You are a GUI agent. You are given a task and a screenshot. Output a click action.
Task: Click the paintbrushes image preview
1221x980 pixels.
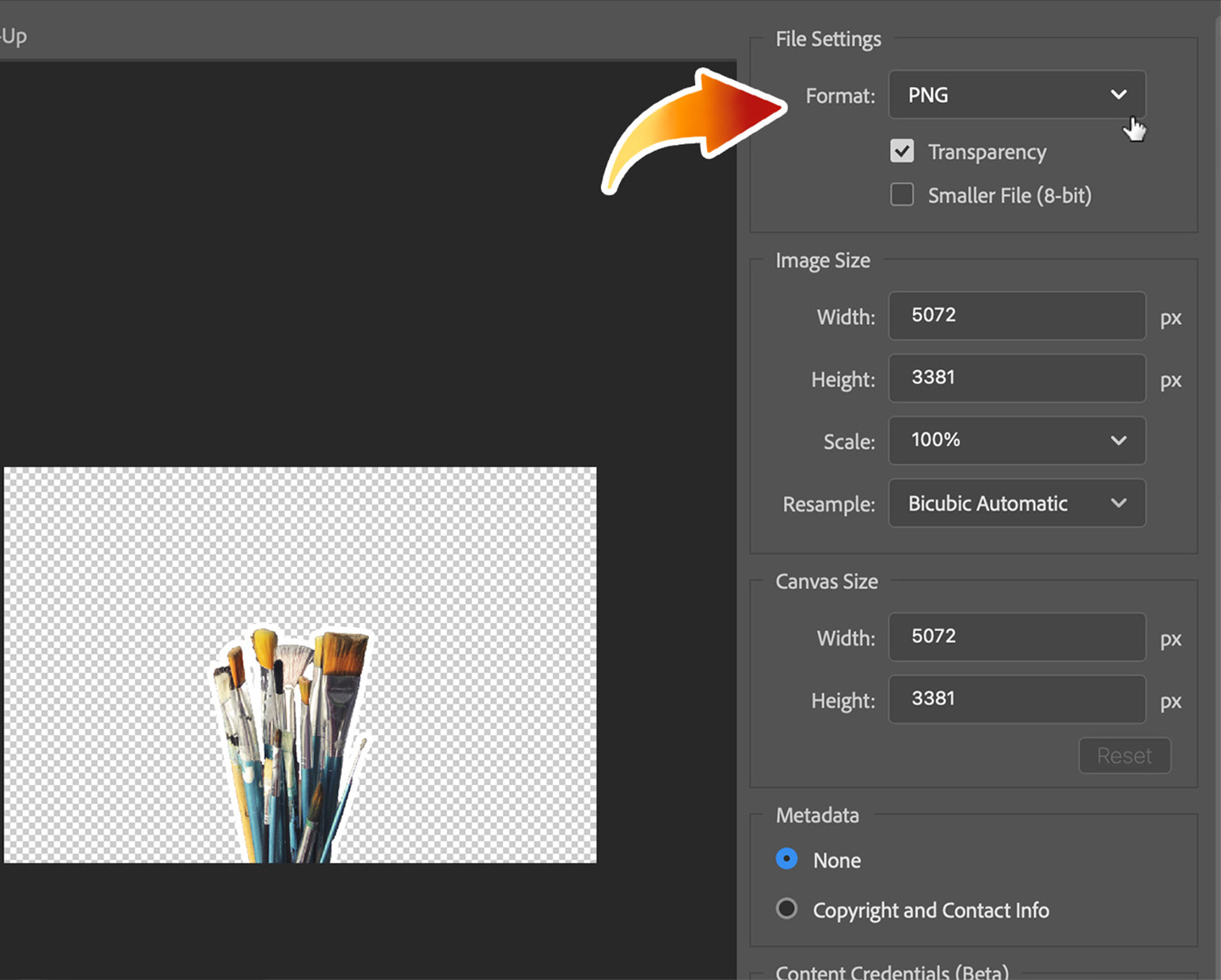(293, 736)
